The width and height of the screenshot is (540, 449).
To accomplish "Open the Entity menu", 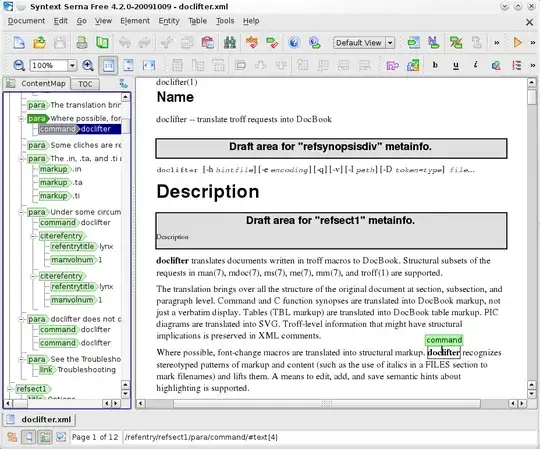I will (169, 21).
